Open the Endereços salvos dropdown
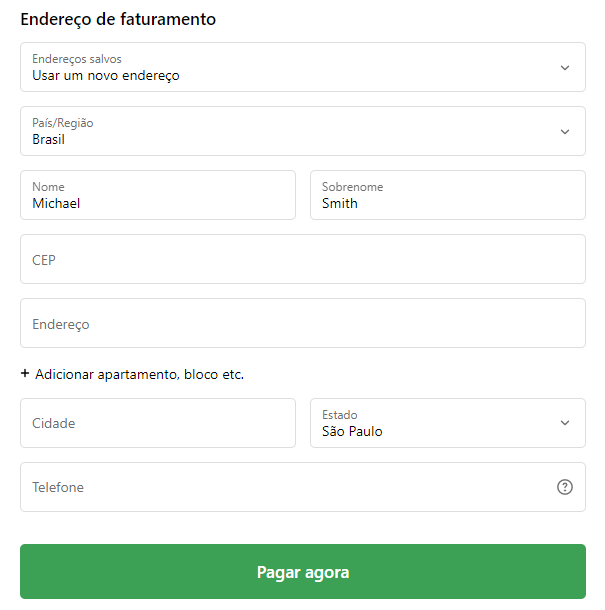The width and height of the screenshot is (605, 610). 302,67
